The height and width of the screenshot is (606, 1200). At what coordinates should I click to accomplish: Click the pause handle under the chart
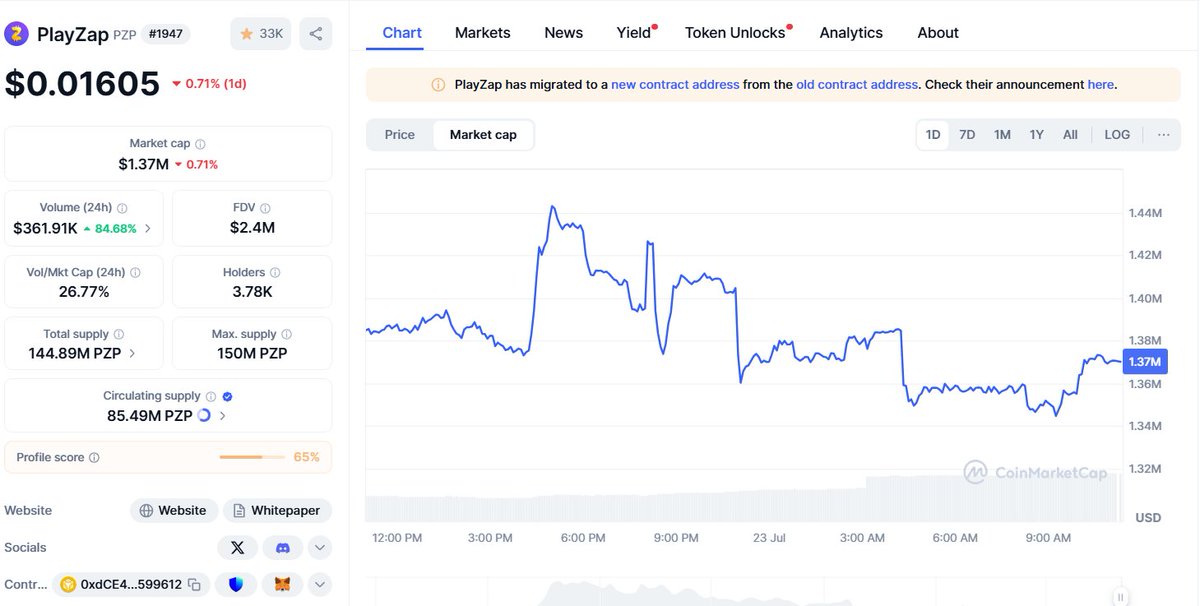pyautogui.click(x=1121, y=596)
